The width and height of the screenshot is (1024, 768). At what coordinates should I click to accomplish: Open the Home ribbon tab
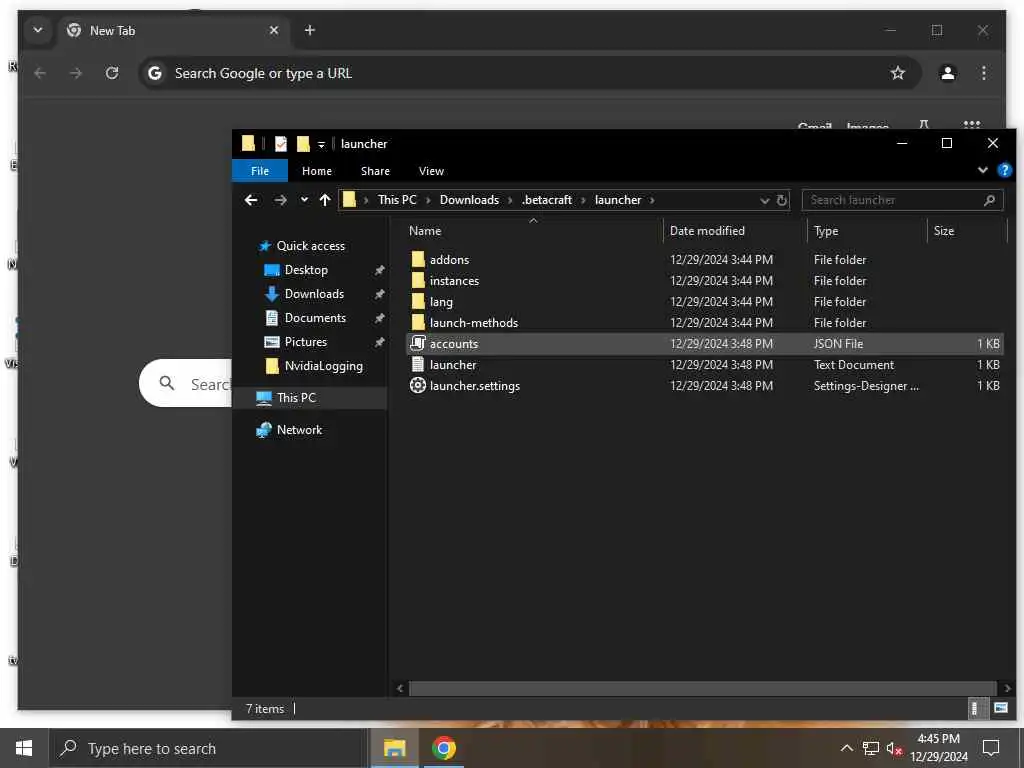[317, 171]
